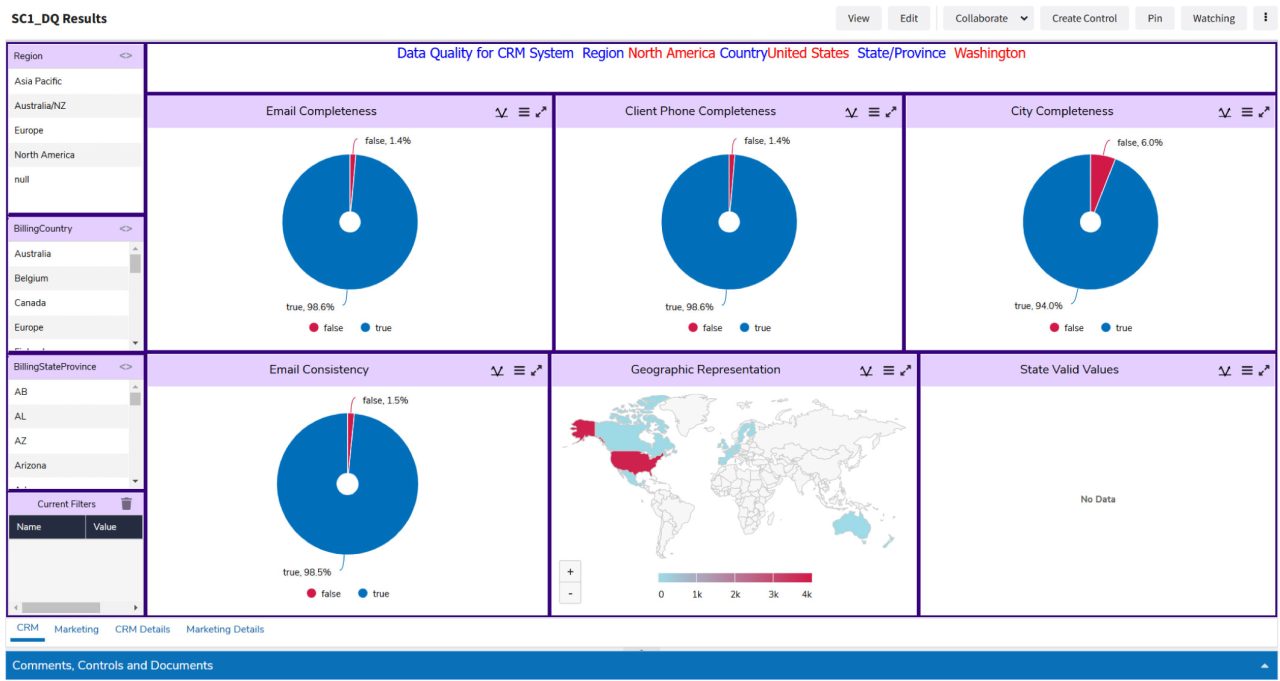Open hamburger menu on City Completeness panel
1280x681 pixels.
pyautogui.click(x=1247, y=112)
